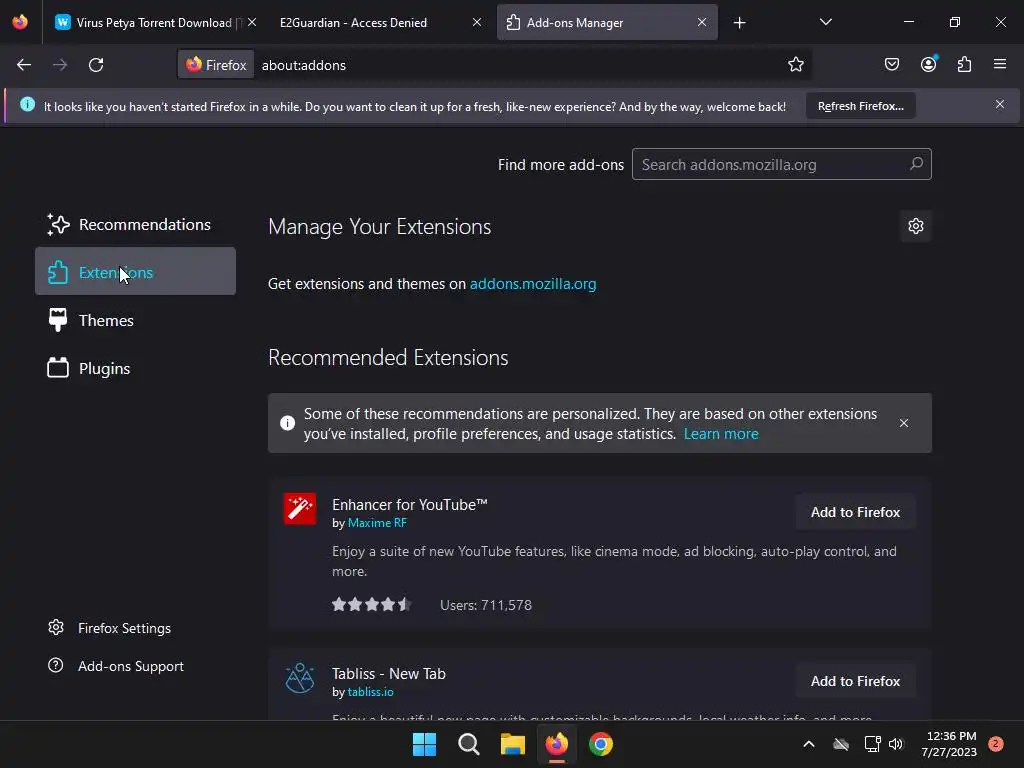
Task: Switch to Virus Petya Torrent Download tab
Action: pos(155,22)
